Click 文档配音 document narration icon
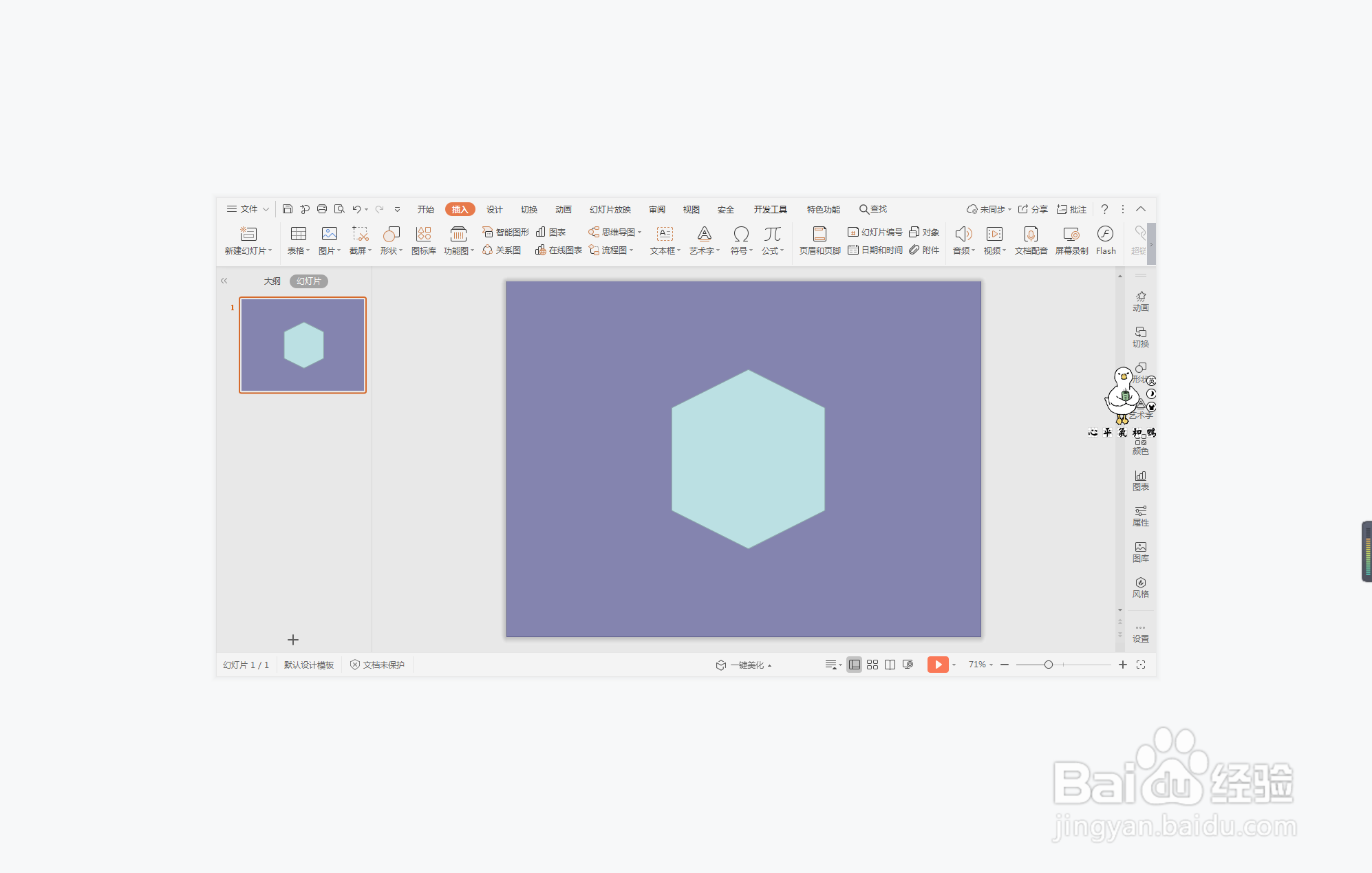The width and height of the screenshot is (1372, 873). (1031, 241)
